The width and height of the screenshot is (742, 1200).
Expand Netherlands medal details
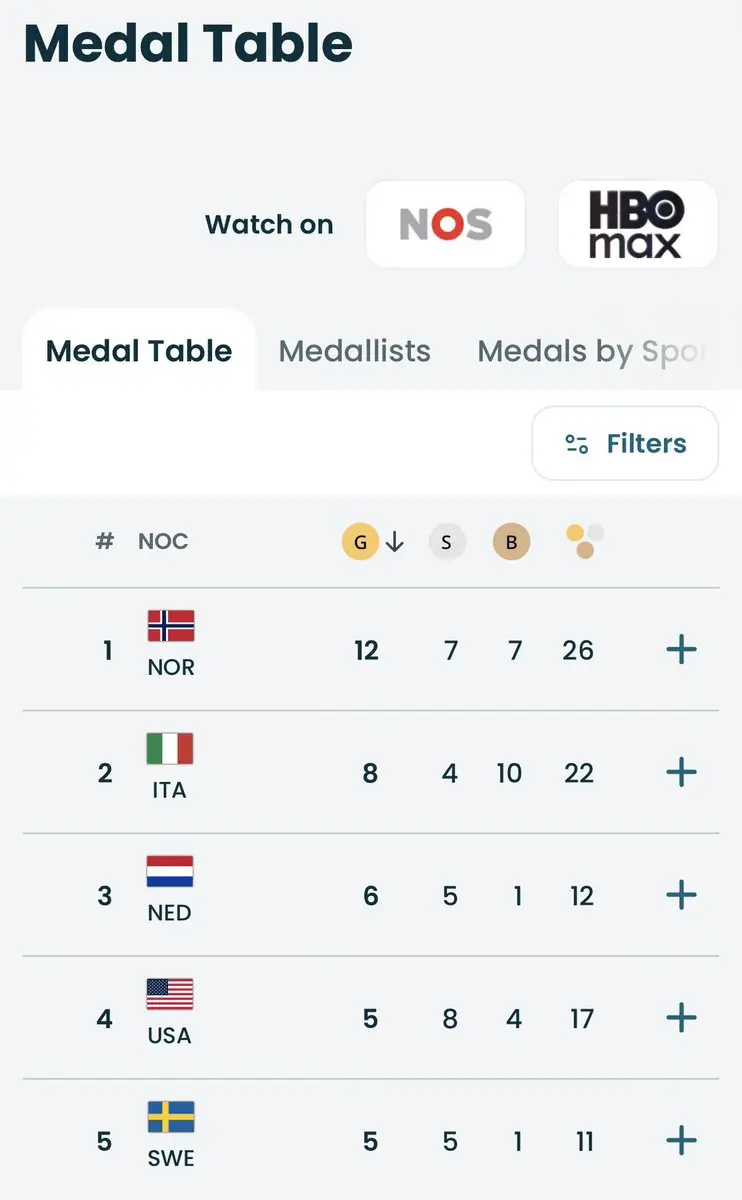681,895
